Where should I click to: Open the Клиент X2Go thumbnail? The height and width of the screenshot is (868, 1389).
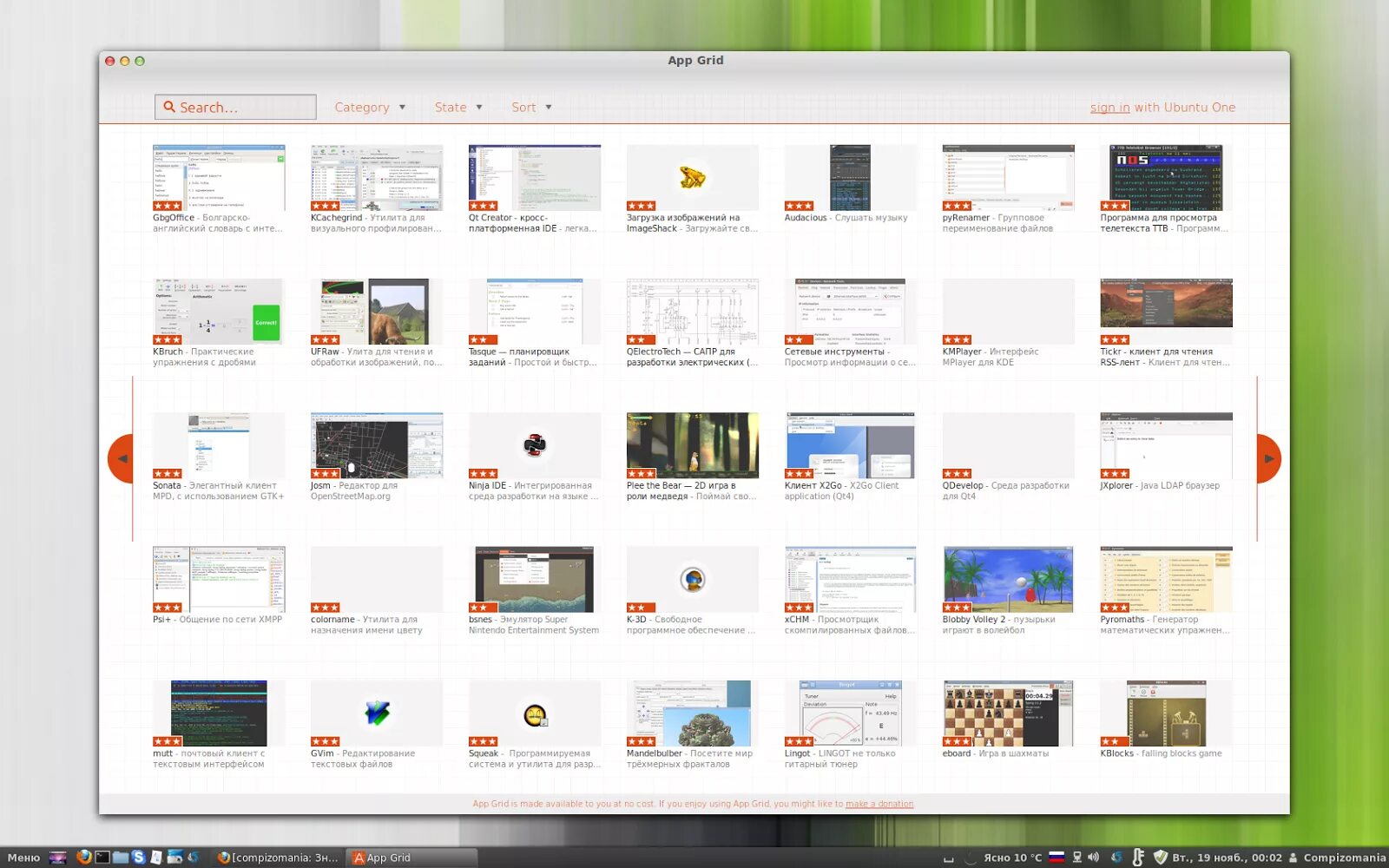[x=850, y=445]
